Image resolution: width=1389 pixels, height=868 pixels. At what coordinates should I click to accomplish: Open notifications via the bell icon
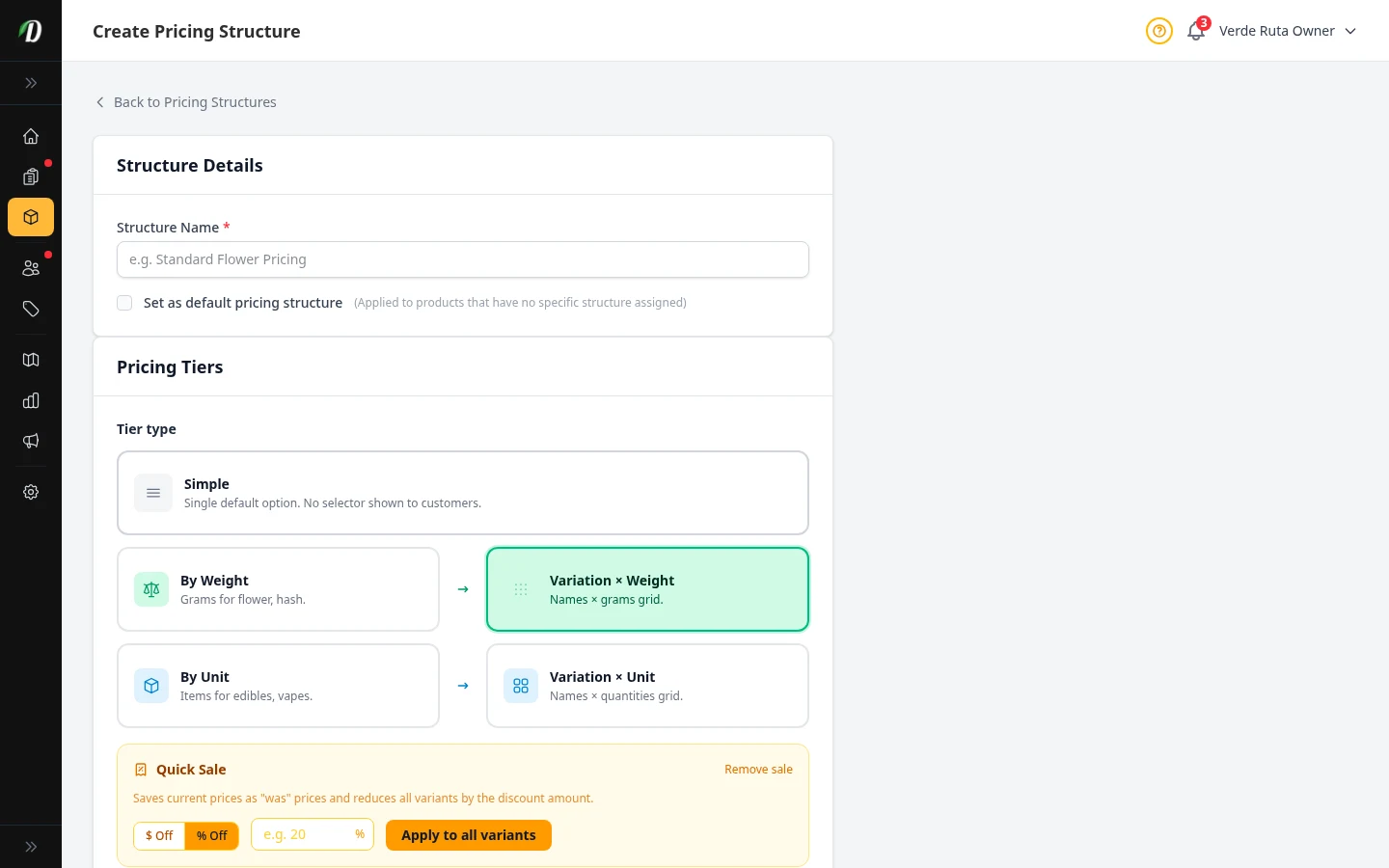click(x=1195, y=32)
